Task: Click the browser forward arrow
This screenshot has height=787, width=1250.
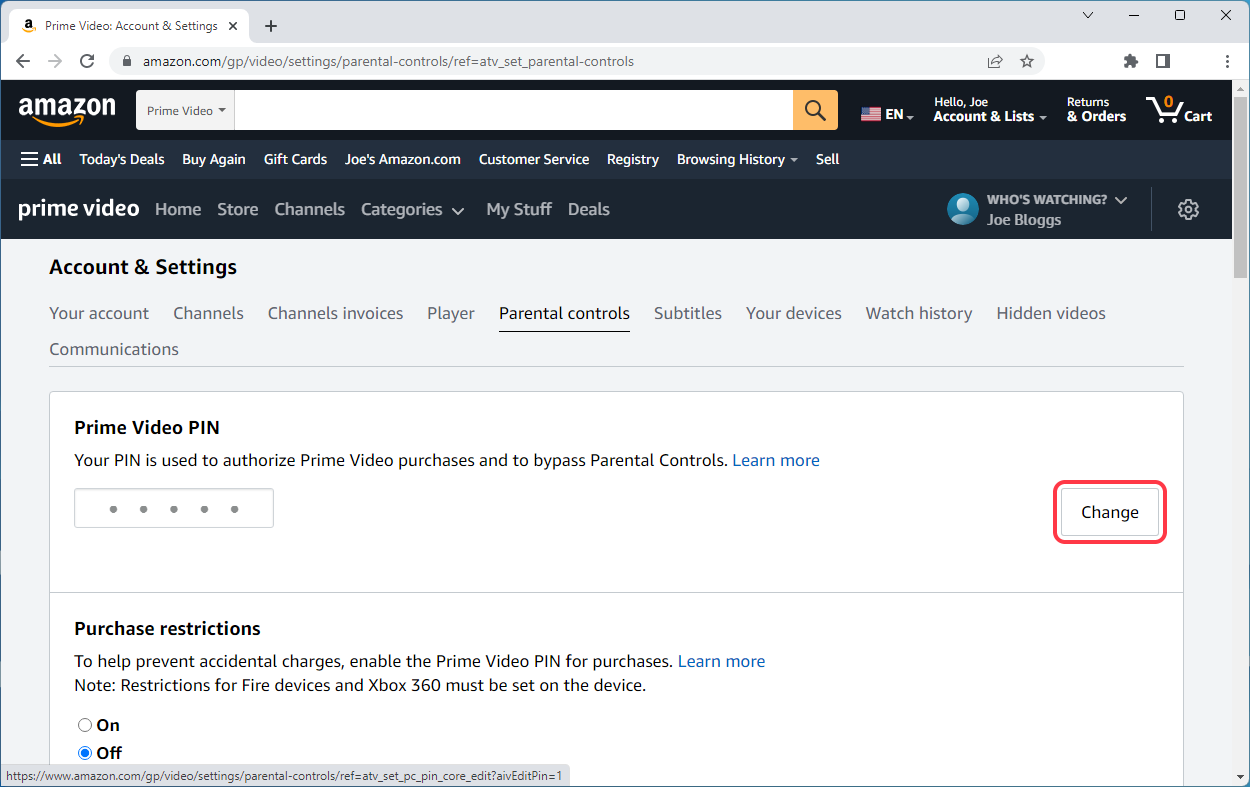Action: (x=55, y=61)
